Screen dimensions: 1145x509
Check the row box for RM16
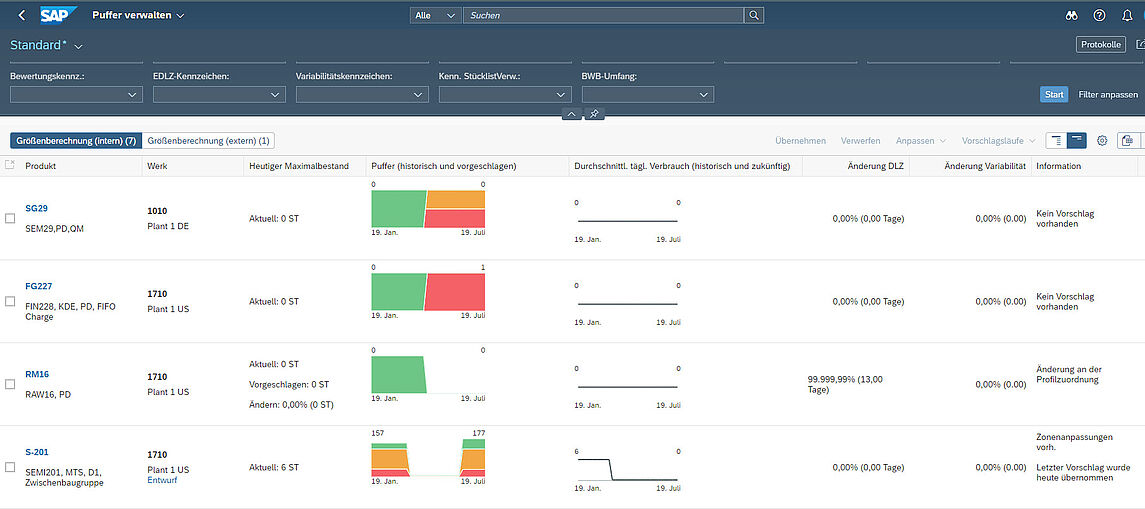pos(11,384)
